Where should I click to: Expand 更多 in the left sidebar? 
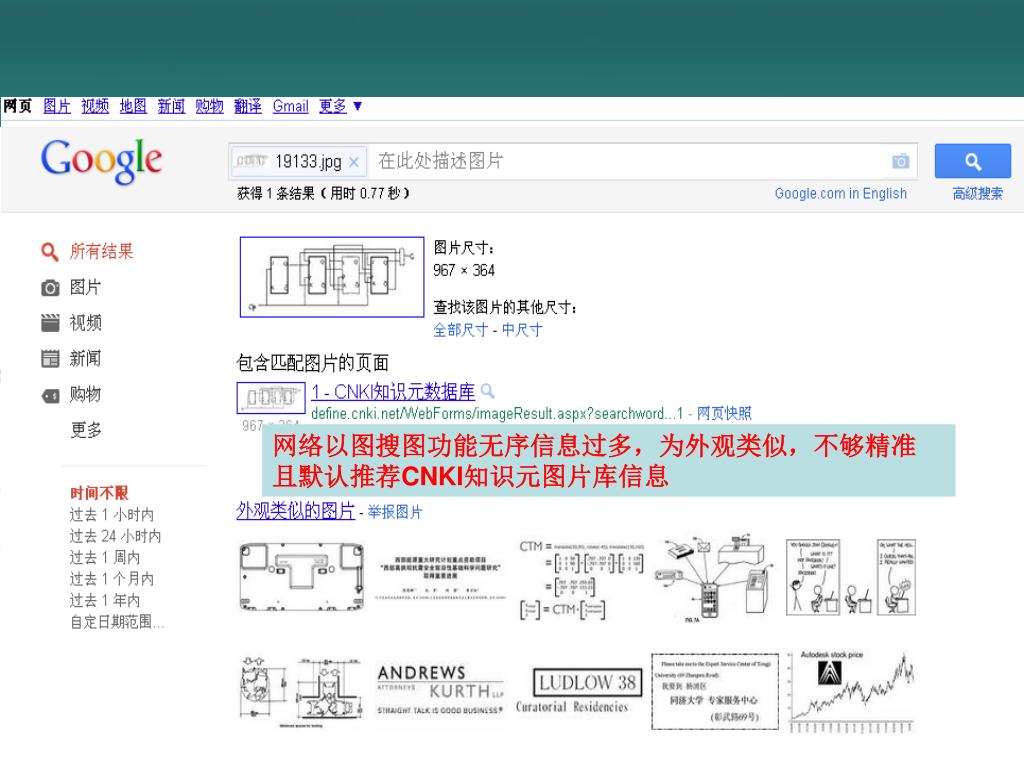(x=86, y=430)
